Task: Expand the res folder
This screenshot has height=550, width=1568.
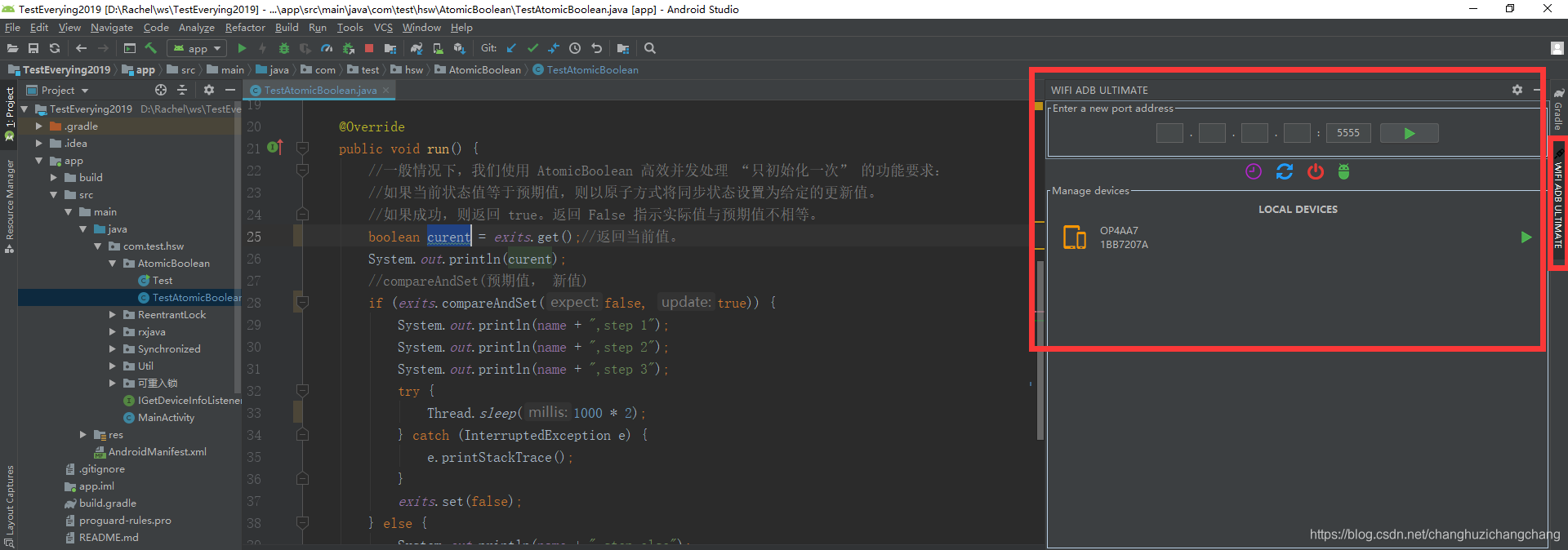Action: coord(83,435)
